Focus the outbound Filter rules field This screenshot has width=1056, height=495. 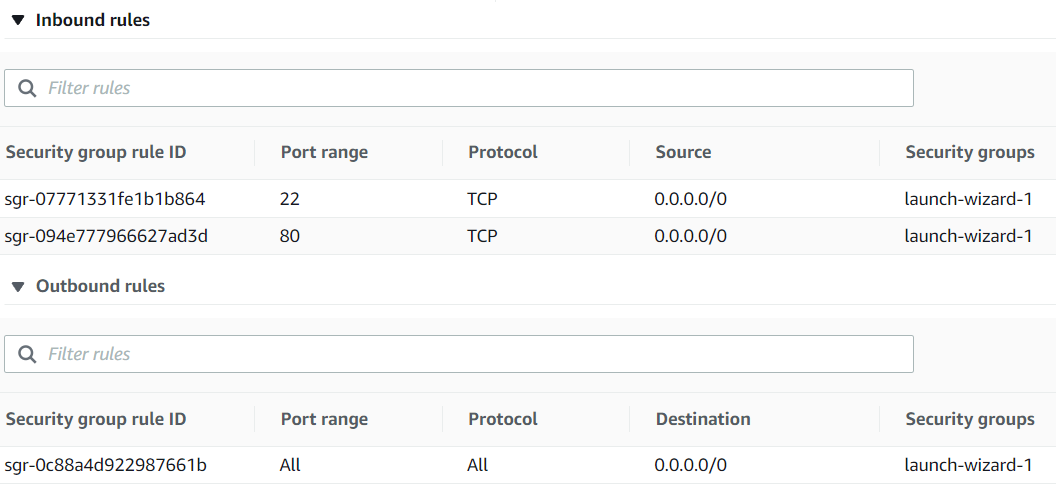470,354
